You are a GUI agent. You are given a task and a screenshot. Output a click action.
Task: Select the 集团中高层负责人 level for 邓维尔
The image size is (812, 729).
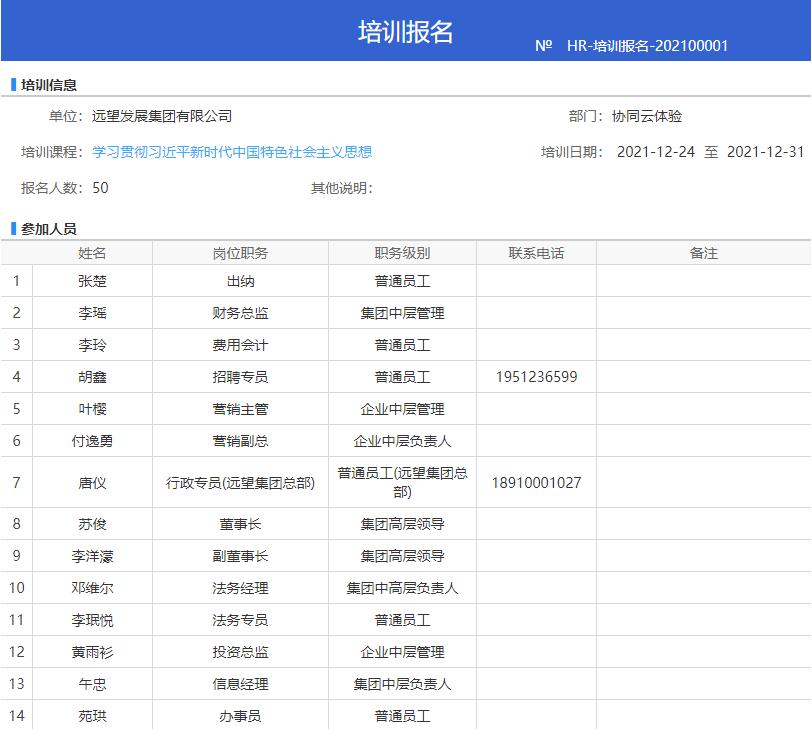pyautogui.click(x=402, y=588)
